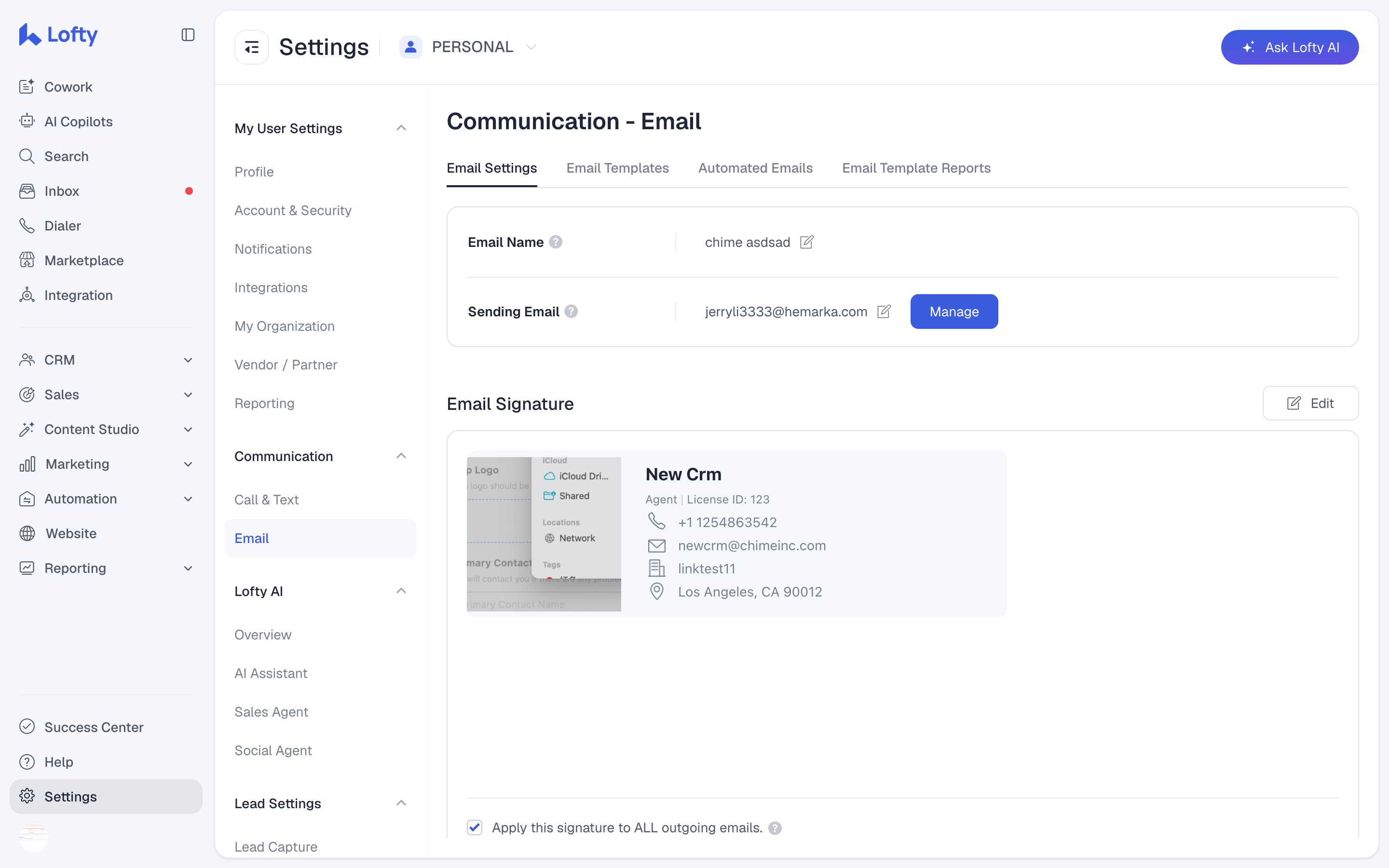Switch to Email Templates tab

[618, 168]
